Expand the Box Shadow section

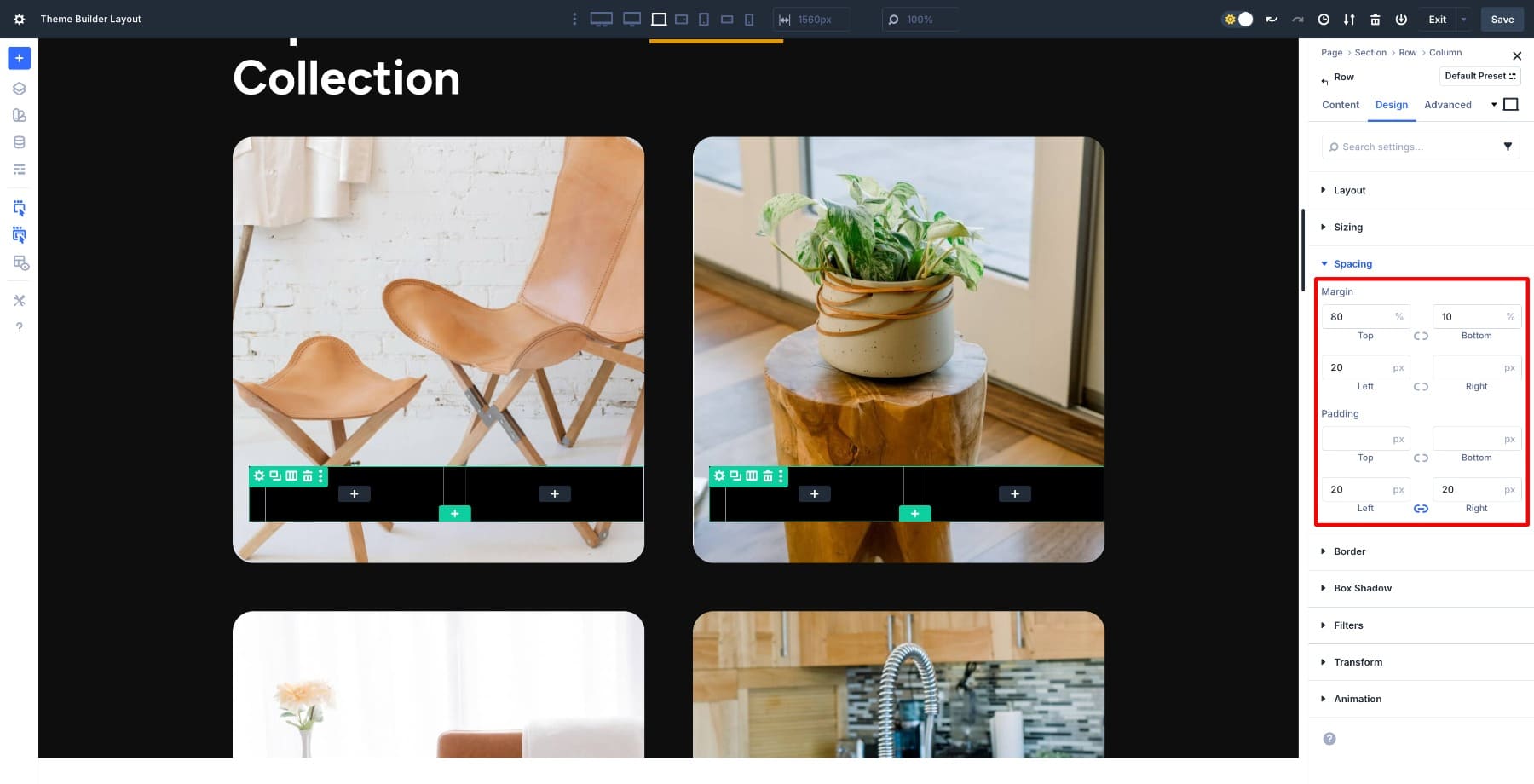[1362, 588]
